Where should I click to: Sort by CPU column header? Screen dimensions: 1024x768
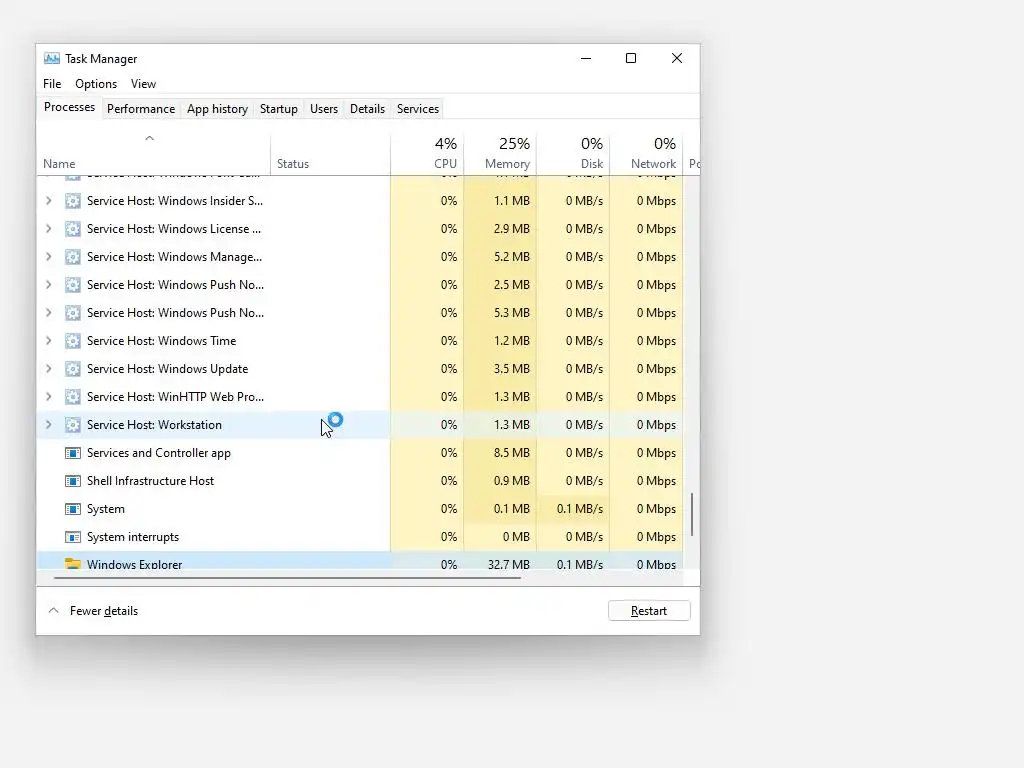coord(427,154)
